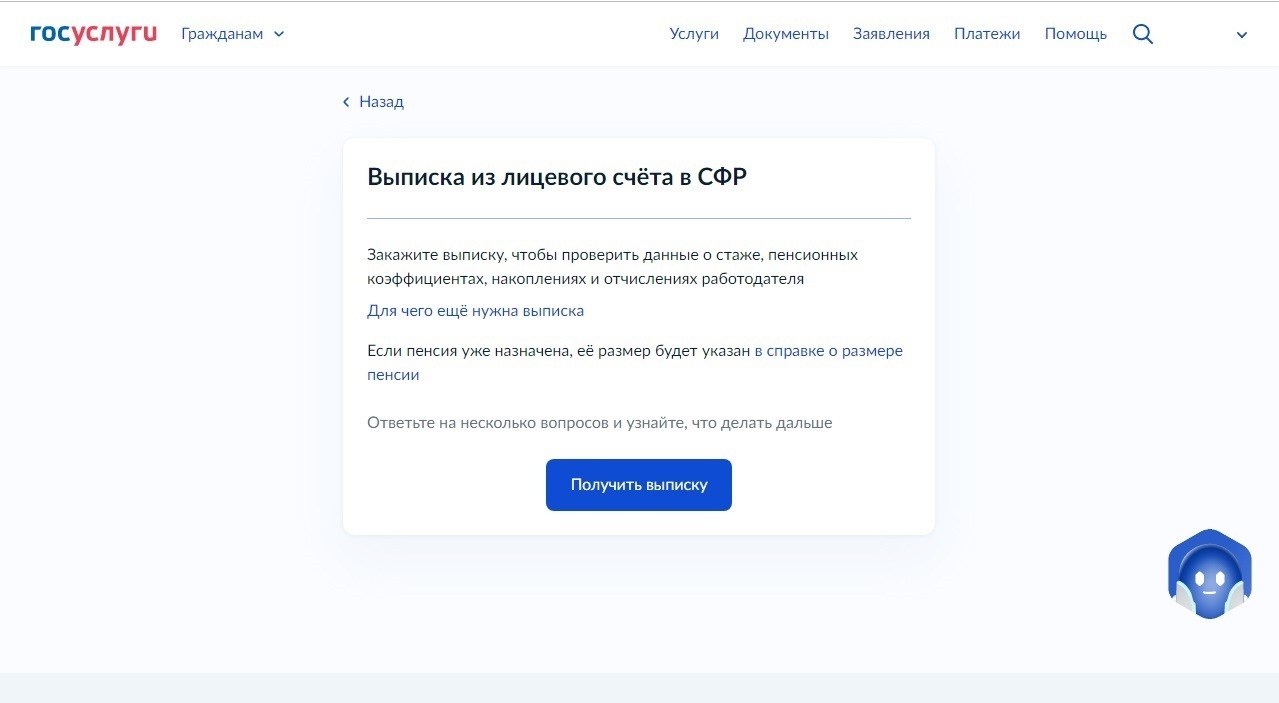Click the chevron arrow next to Гражданам
This screenshot has width=1279, height=703.
pyautogui.click(x=279, y=34)
